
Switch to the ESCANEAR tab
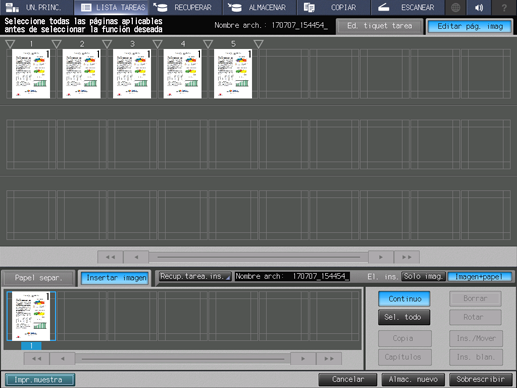(407, 7)
